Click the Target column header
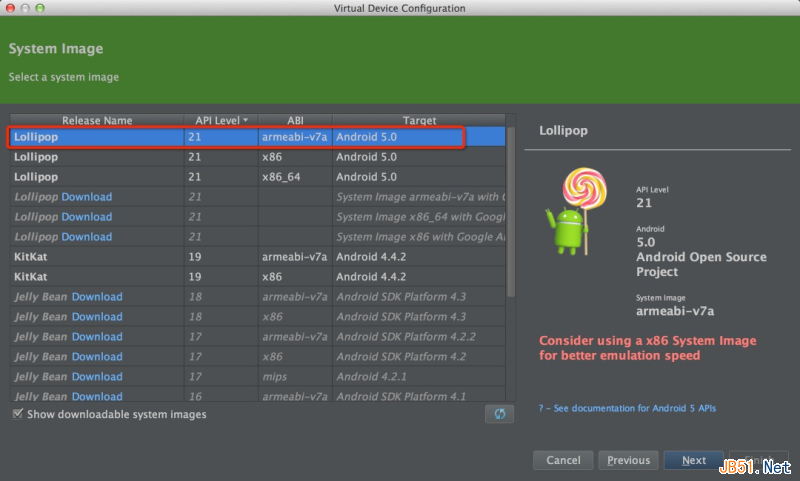Screen dimensions: 800x481 pyautogui.click(x=419, y=121)
